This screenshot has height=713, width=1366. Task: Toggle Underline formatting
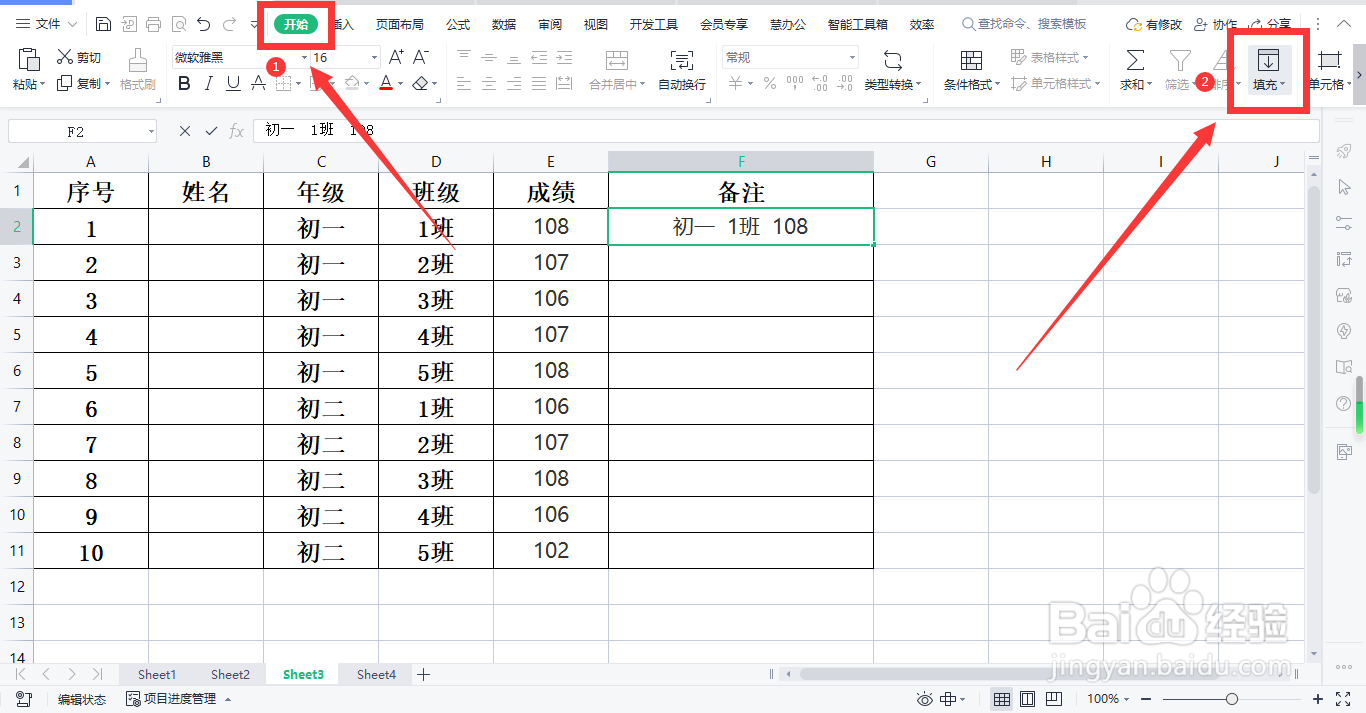click(233, 84)
